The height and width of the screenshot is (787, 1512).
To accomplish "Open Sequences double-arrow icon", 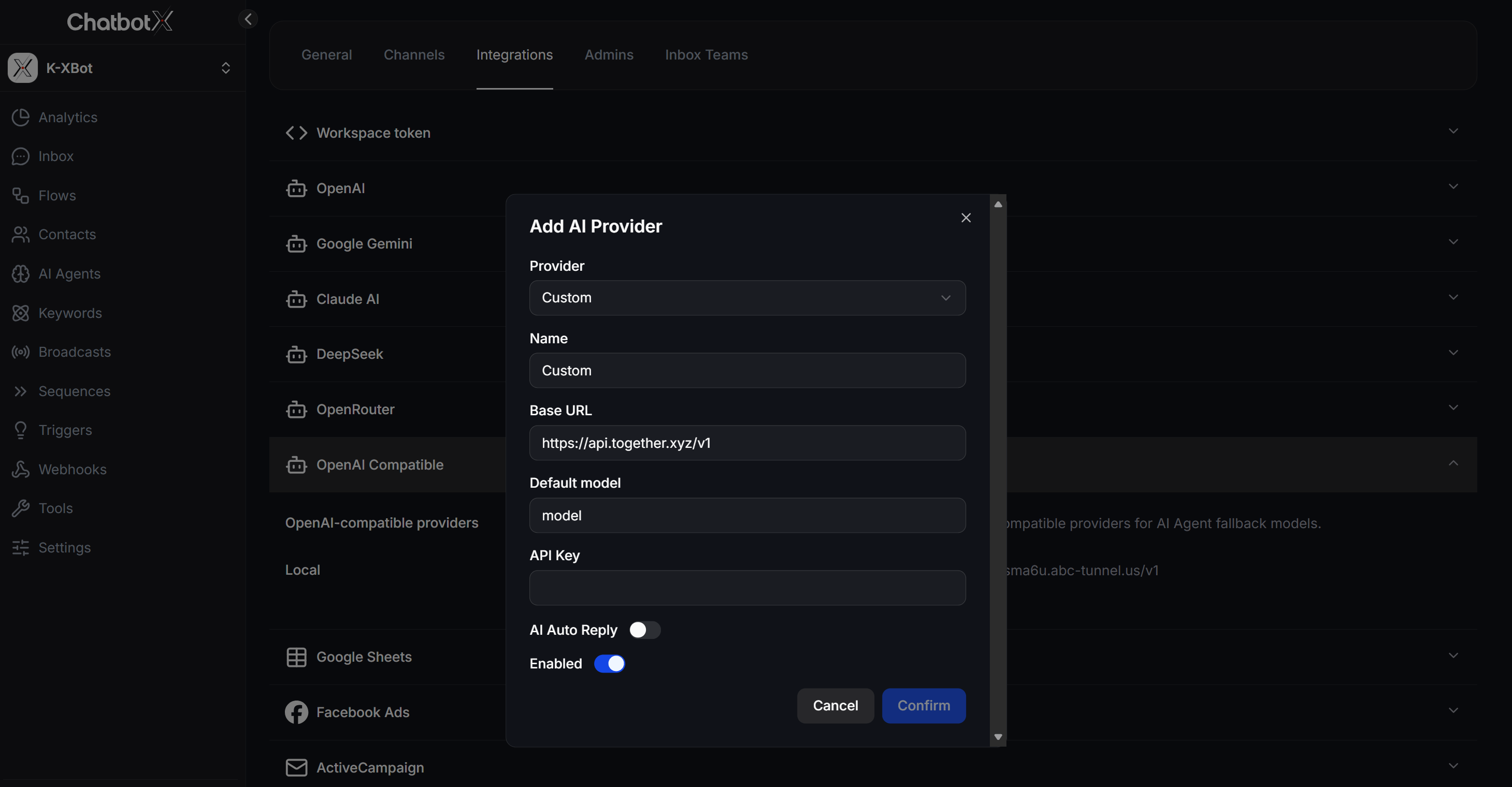I will pyautogui.click(x=21, y=391).
